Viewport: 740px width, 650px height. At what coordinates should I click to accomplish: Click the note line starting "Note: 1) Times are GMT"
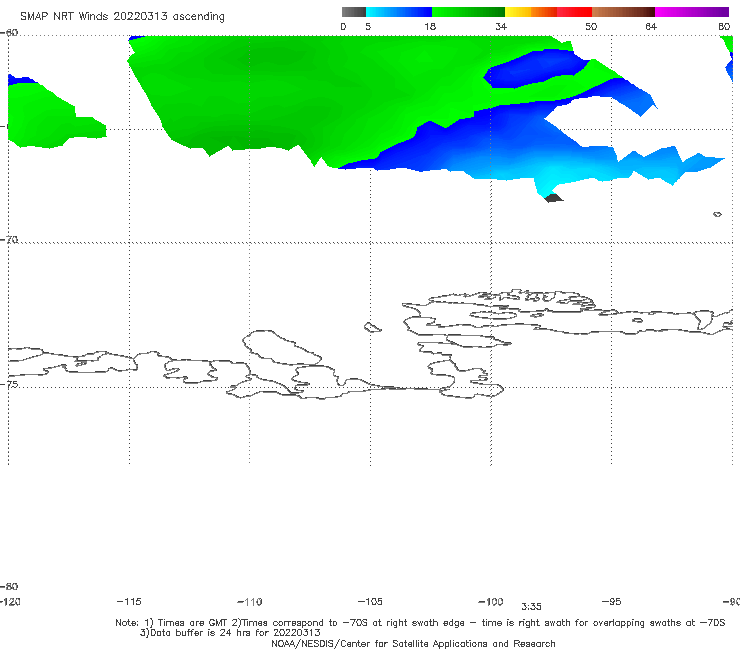tap(420, 623)
